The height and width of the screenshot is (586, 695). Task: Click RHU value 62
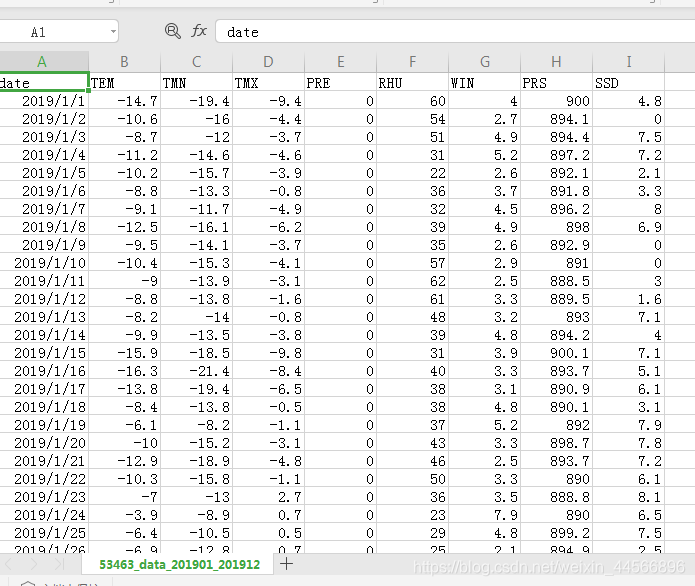tap(412, 281)
